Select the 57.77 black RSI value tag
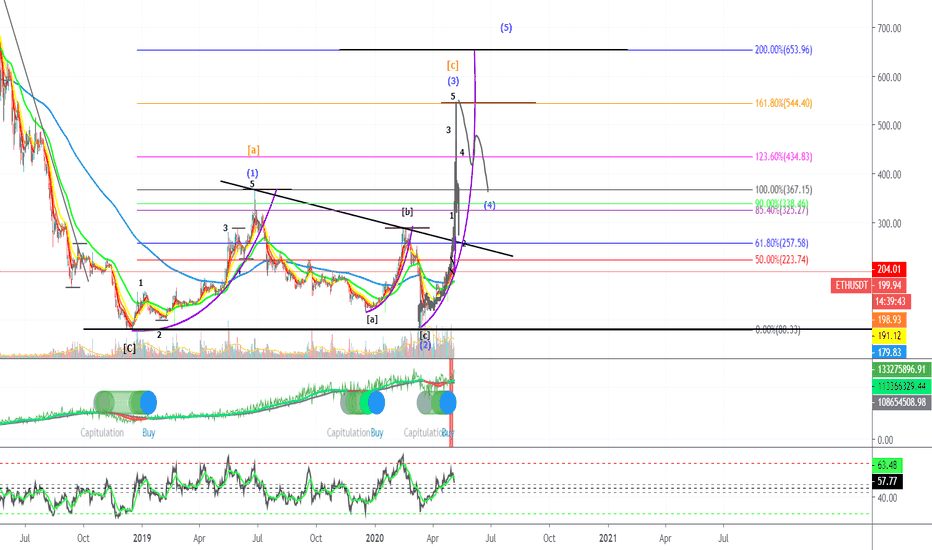Viewport: 932px width, 550px height. pos(887,482)
